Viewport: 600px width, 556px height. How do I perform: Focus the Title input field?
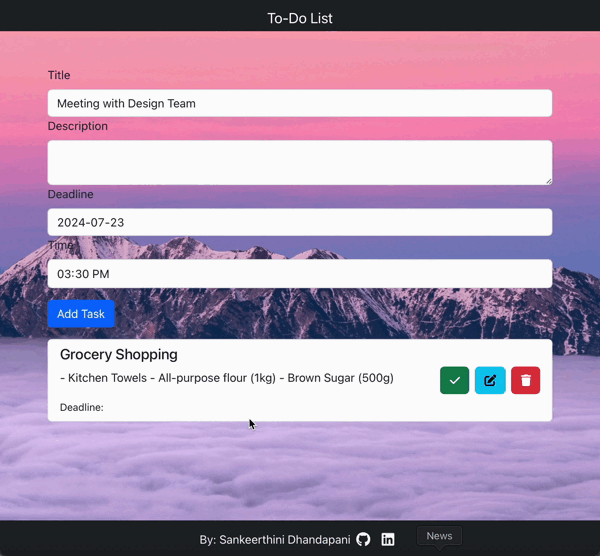tap(300, 103)
